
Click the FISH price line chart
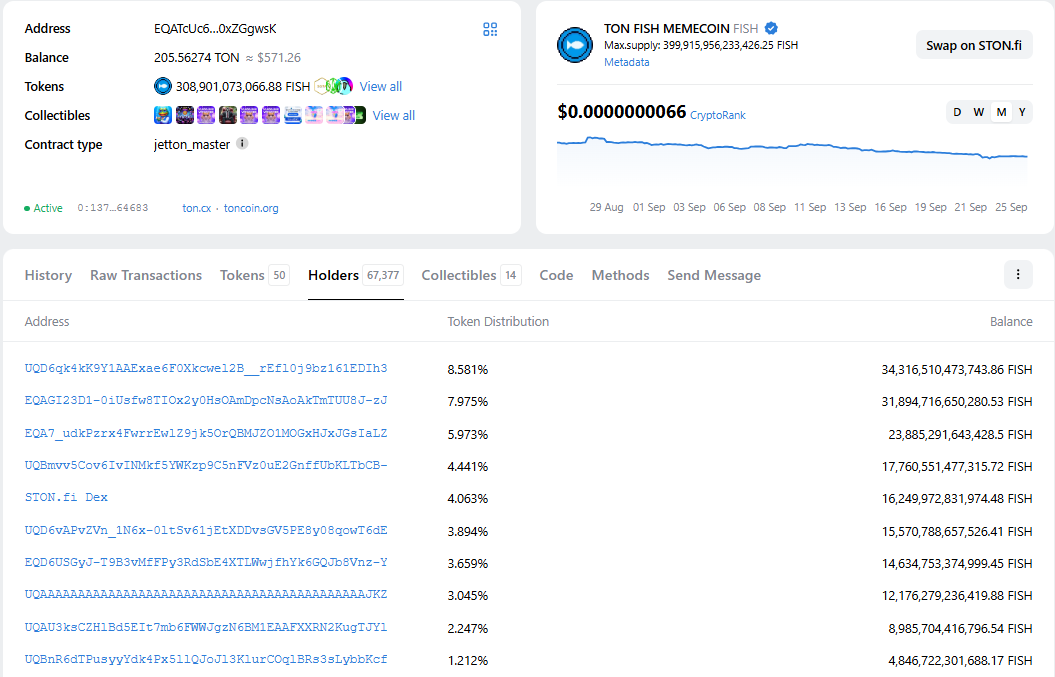point(792,158)
